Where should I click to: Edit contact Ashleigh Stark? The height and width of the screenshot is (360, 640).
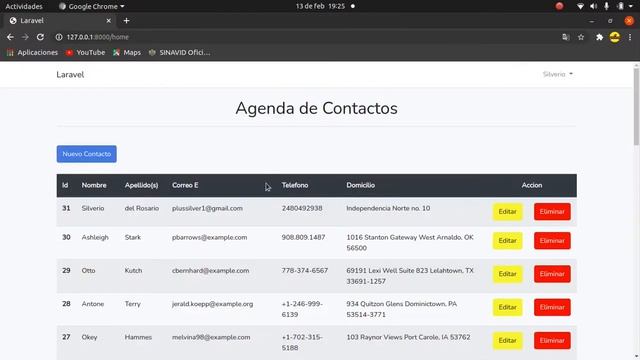(x=507, y=241)
